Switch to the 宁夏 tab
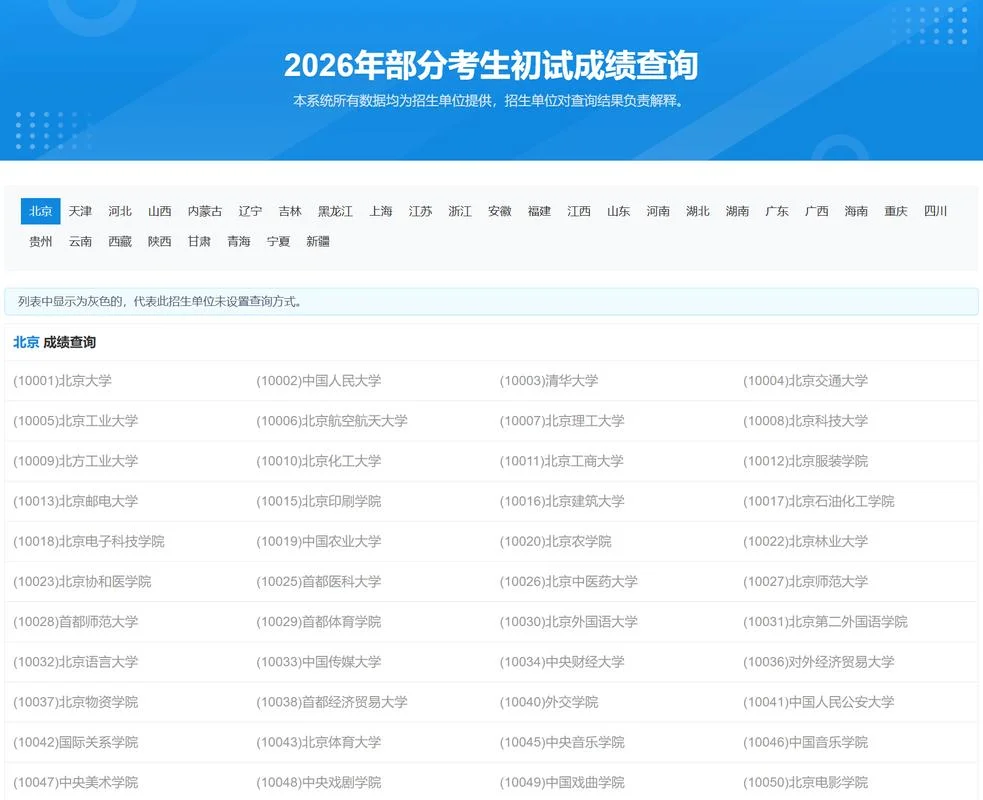The height and width of the screenshot is (800, 983). 278,241
